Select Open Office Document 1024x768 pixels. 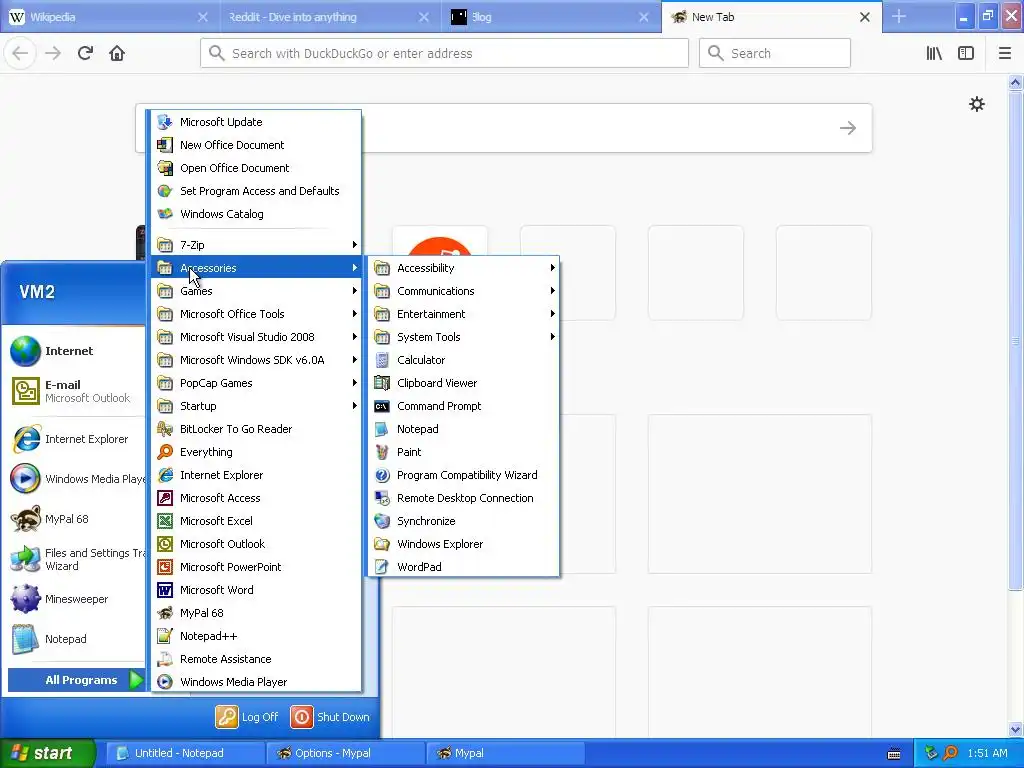256,168
